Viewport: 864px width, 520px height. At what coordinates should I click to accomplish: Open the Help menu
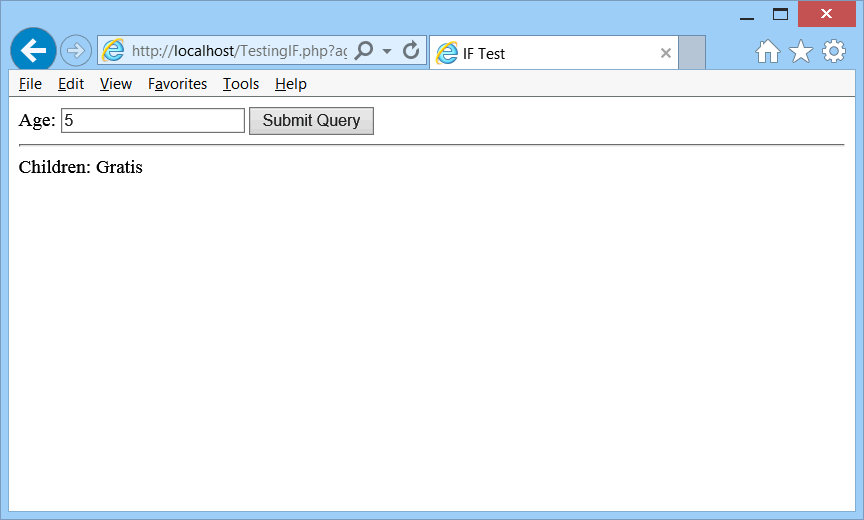click(x=291, y=84)
